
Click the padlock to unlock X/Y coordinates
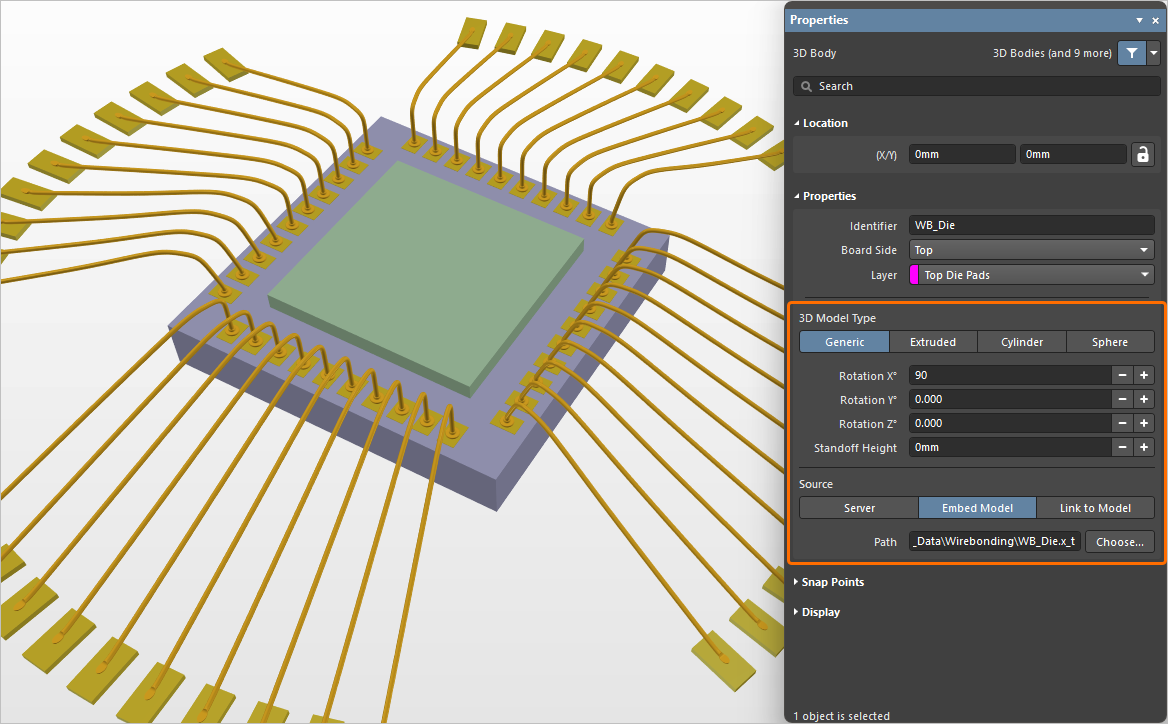[1143, 154]
